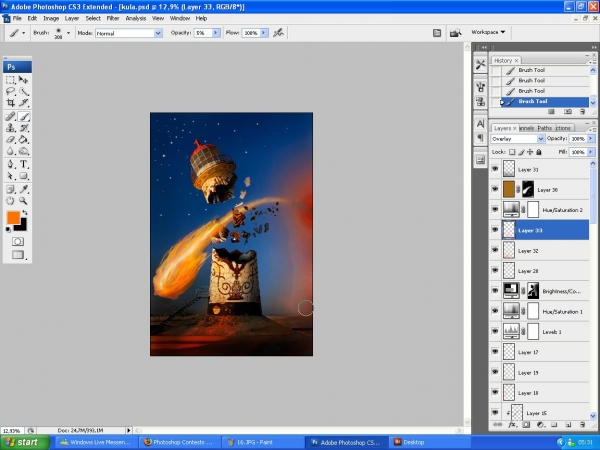The width and height of the screenshot is (600, 450).
Task: Open the brush preset picker
Action: (68, 33)
